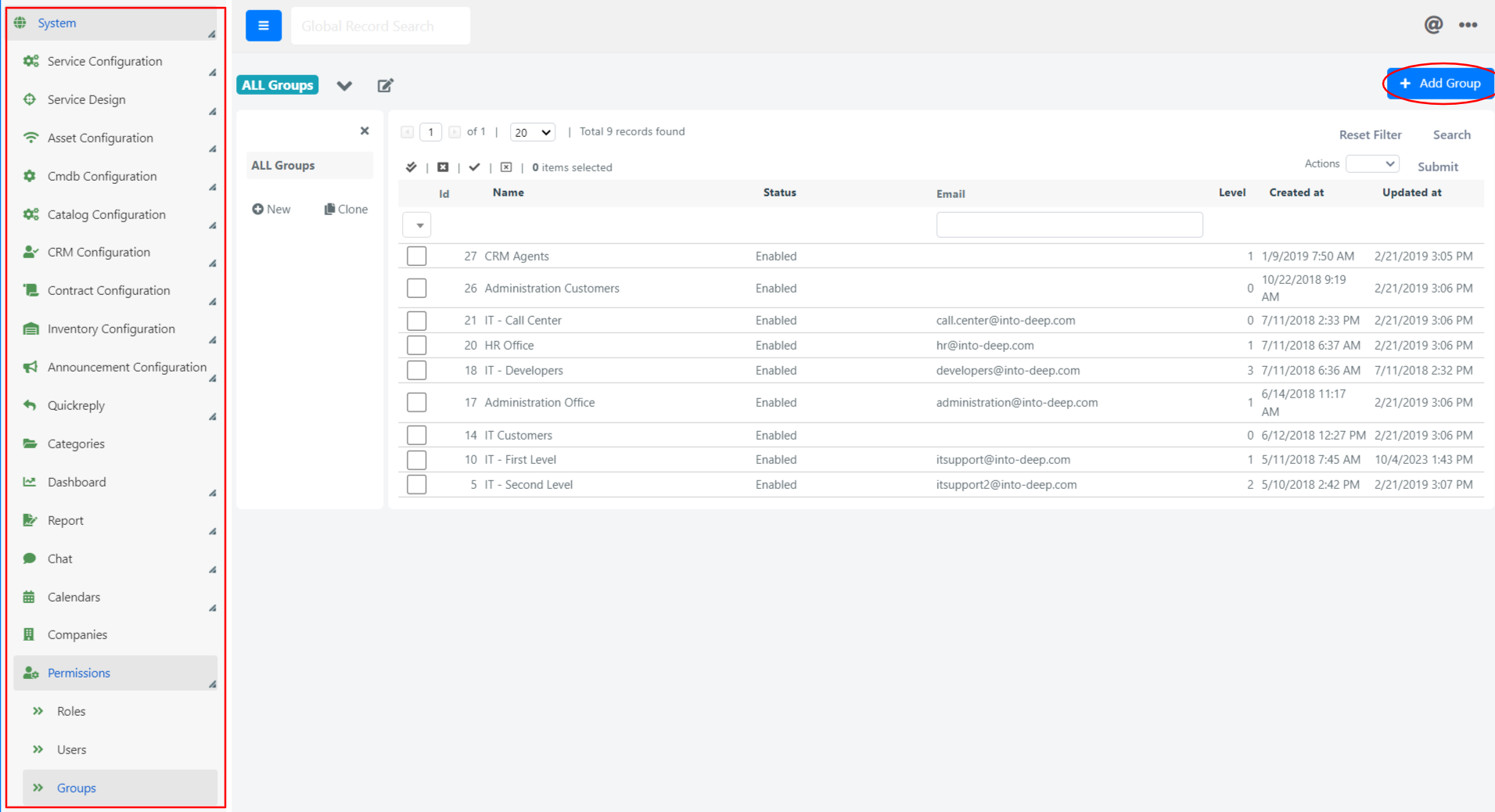Open the Users submenu item
This screenshot has height=812, width=1495.
pyautogui.click(x=71, y=749)
